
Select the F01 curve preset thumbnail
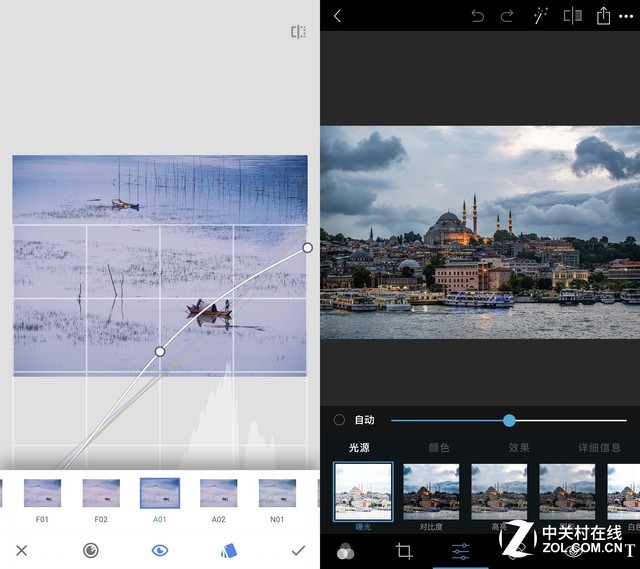(42, 493)
